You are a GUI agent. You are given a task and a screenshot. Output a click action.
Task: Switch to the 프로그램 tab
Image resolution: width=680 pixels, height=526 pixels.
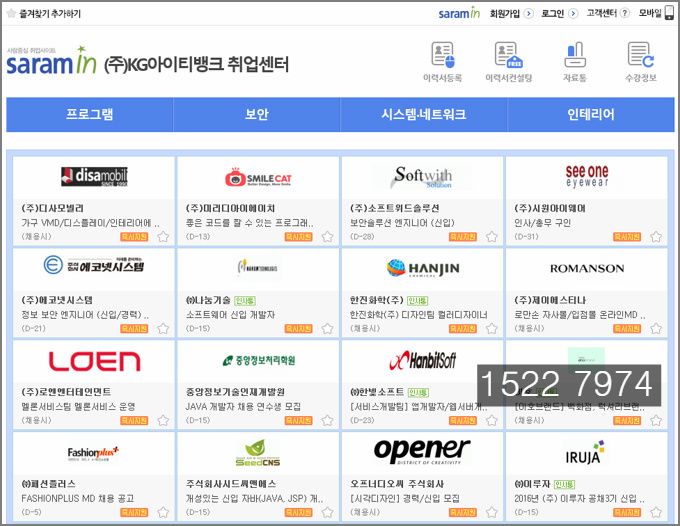tap(90, 114)
